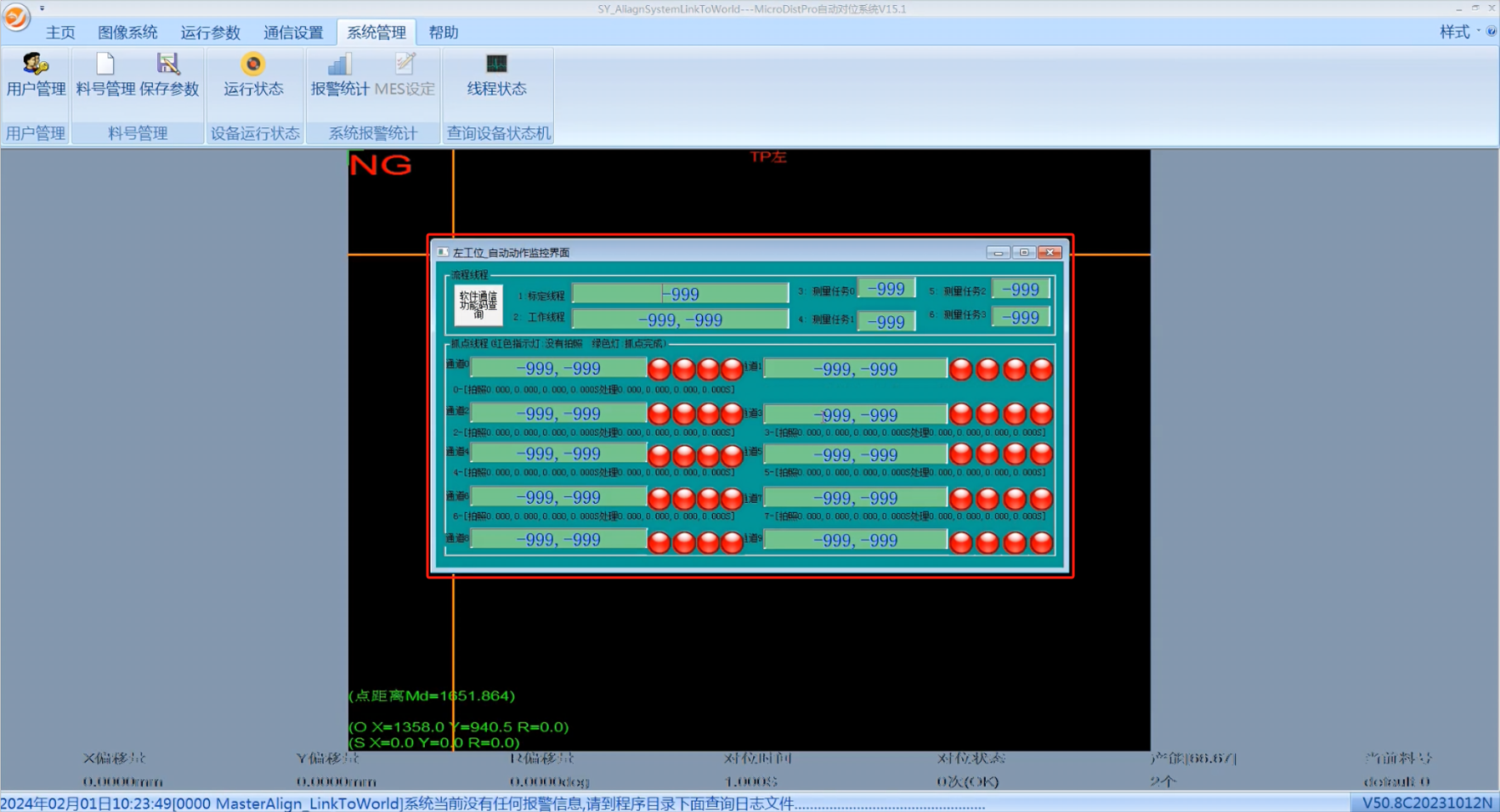Open 运行状态 running status icon
This screenshot has height=812, width=1500.
[253, 65]
